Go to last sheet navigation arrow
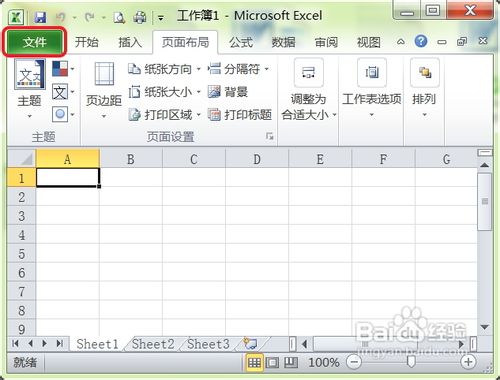 click(x=59, y=343)
